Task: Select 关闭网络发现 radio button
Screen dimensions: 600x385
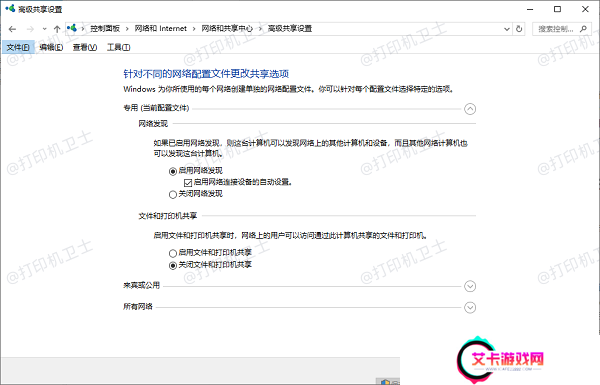Action: coord(173,194)
